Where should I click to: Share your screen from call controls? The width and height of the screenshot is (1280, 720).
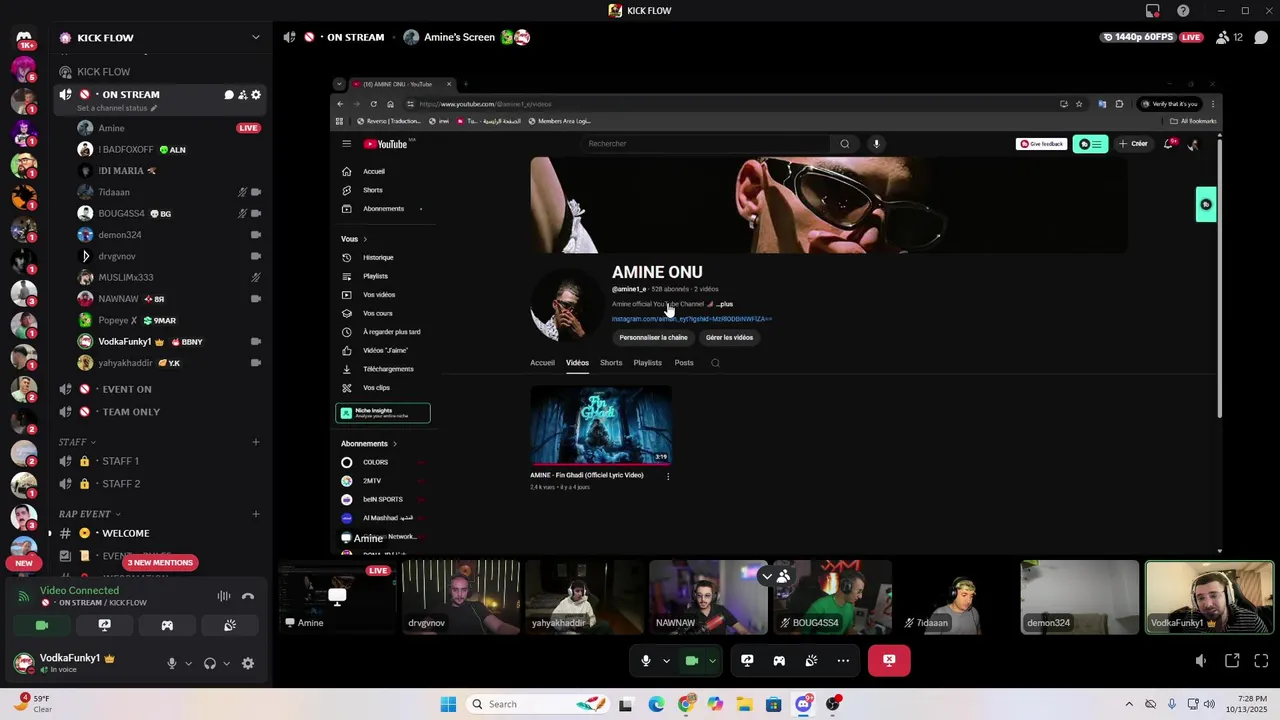[x=747, y=660]
